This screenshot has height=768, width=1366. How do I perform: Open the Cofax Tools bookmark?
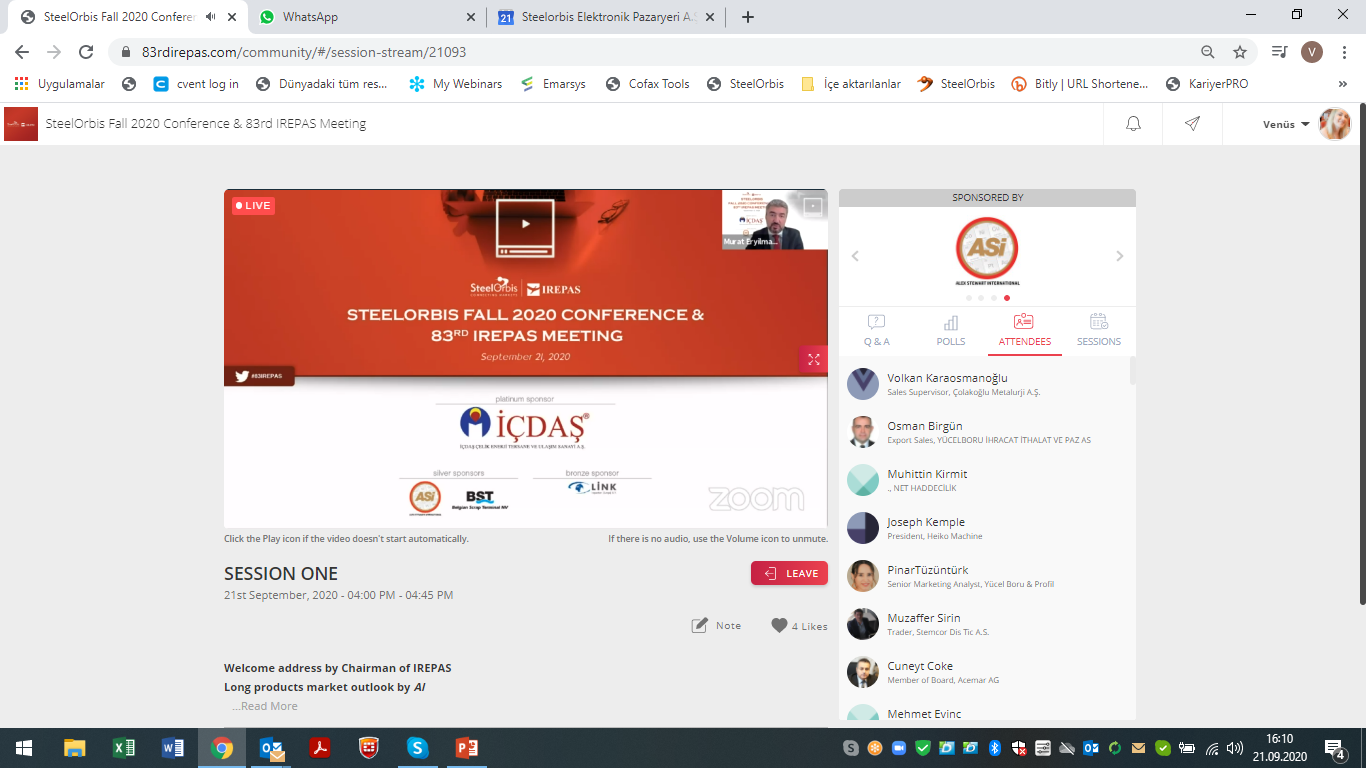click(648, 84)
